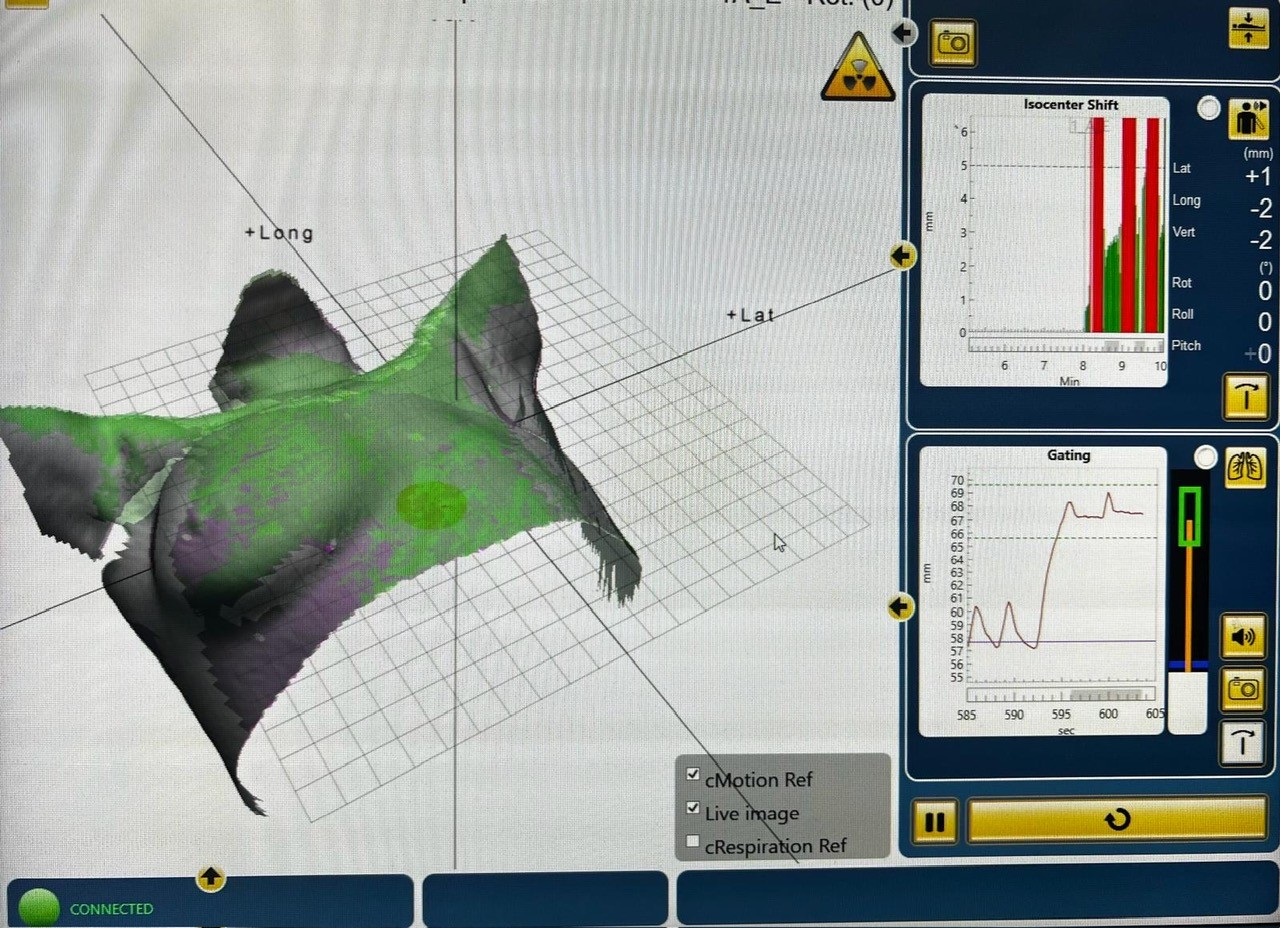Collapse the Gating panel with left arrow
The width and height of the screenshot is (1280, 928).
pyautogui.click(x=900, y=607)
